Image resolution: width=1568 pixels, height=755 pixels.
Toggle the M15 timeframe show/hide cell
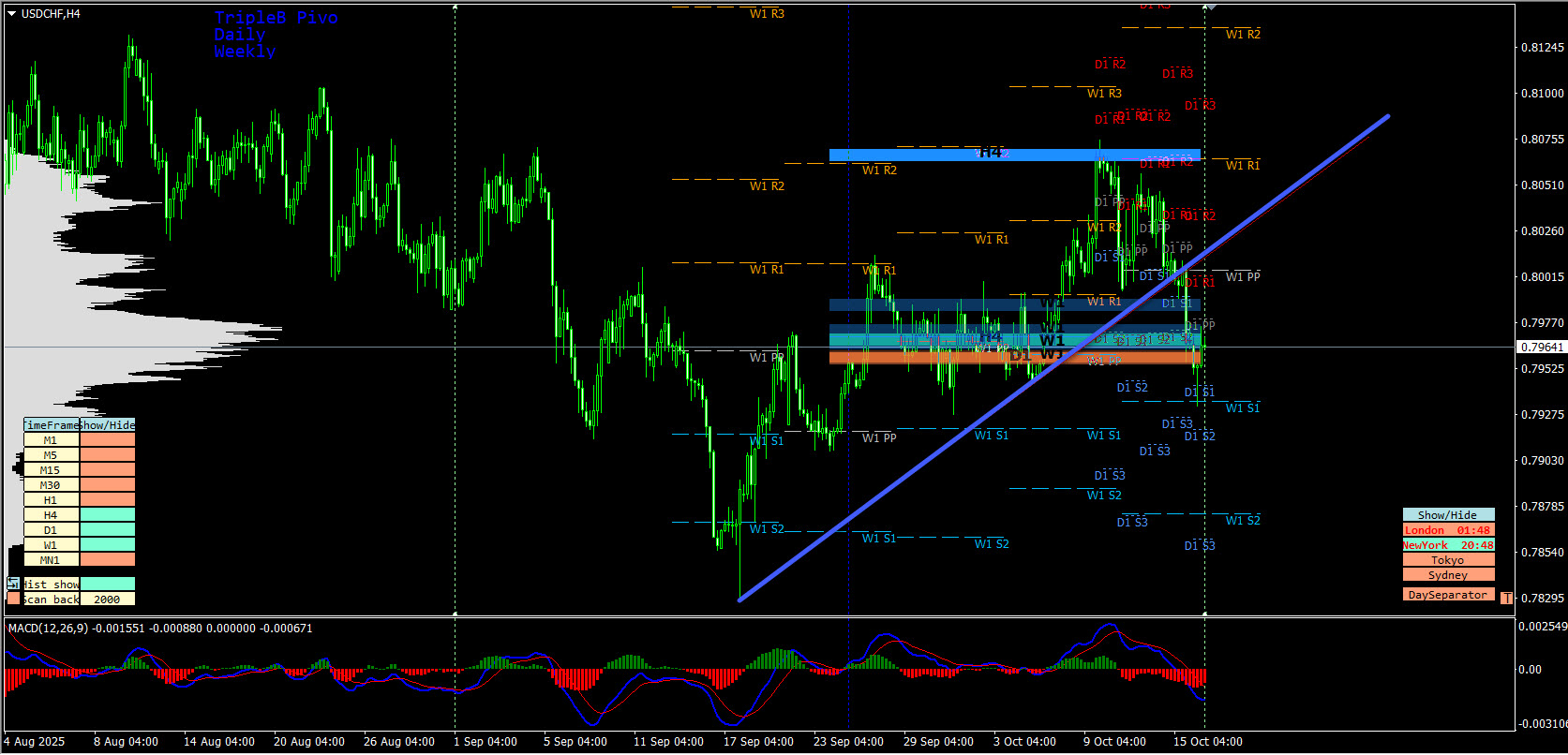point(108,469)
